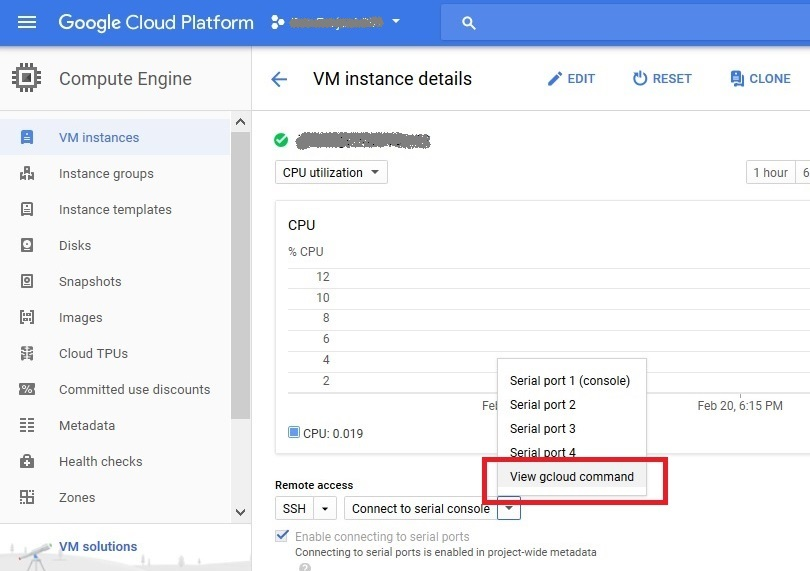
Task: Click the RESET button label
Action: click(x=672, y=79)
